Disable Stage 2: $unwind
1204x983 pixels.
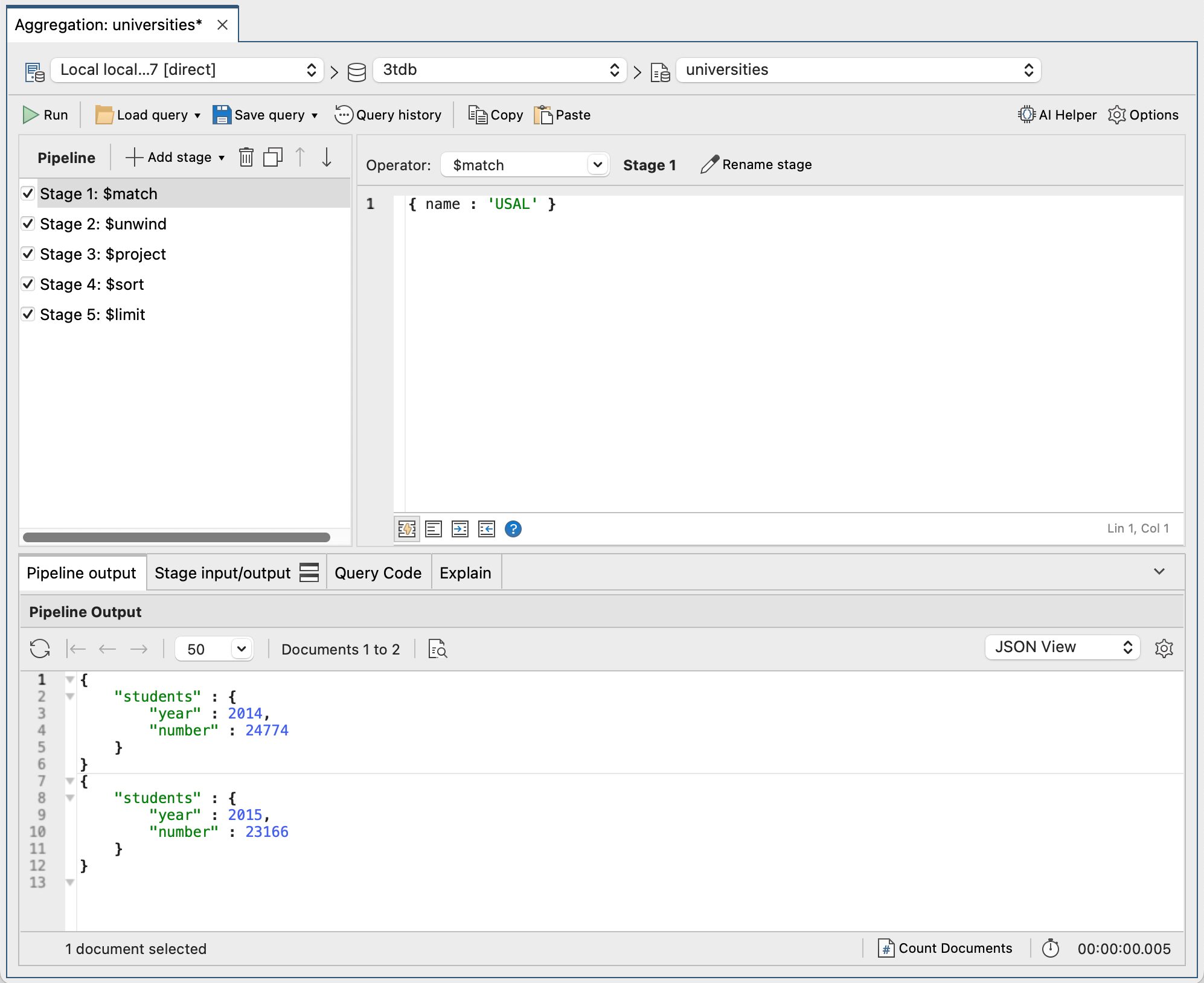[x=27, y=223]
